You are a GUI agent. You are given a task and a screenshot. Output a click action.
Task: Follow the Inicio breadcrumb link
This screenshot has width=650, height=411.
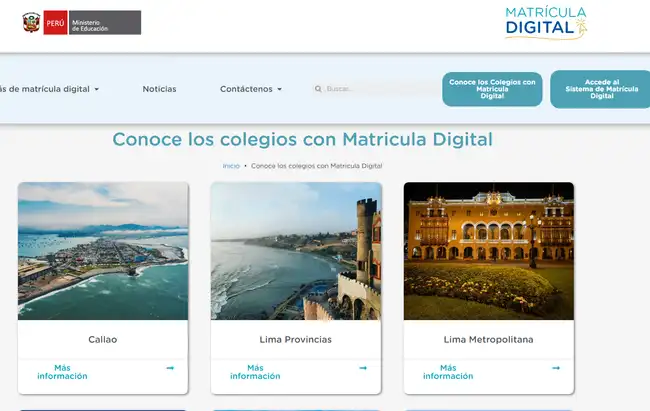pyautogui.click(x=231, y=166)
